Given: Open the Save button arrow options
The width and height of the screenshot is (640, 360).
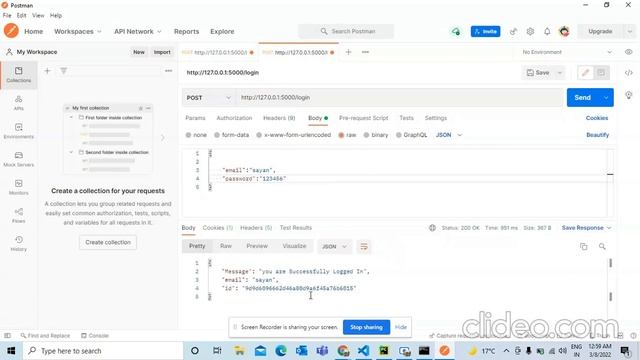Looking at the screenshot, I should click(560, 73).
